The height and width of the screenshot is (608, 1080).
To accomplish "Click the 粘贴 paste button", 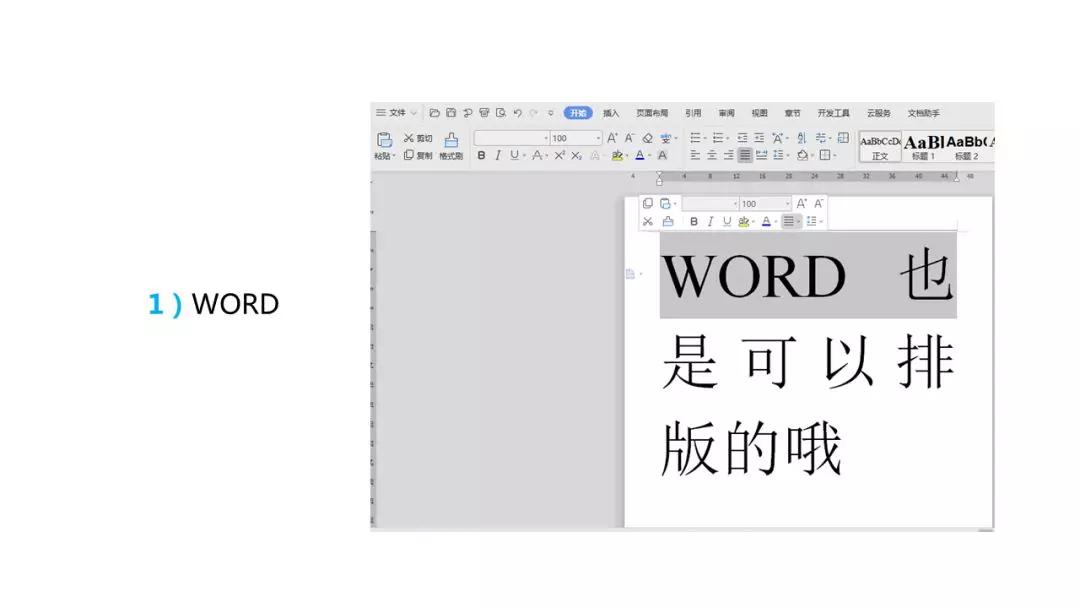I will pyautogui.click(x=384, y=145).
